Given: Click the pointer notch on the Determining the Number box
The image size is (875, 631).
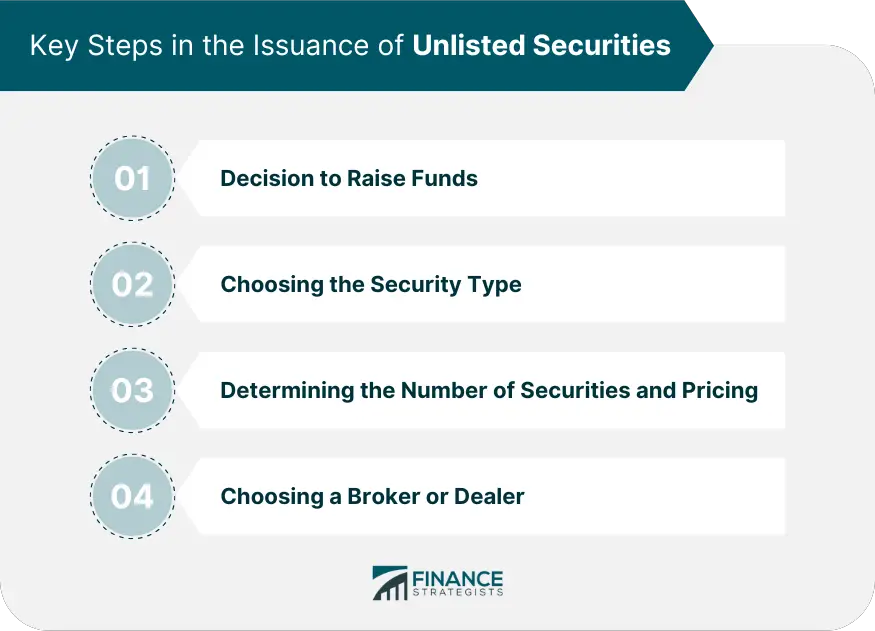Looking at the screenshot, I should (190, 390).
